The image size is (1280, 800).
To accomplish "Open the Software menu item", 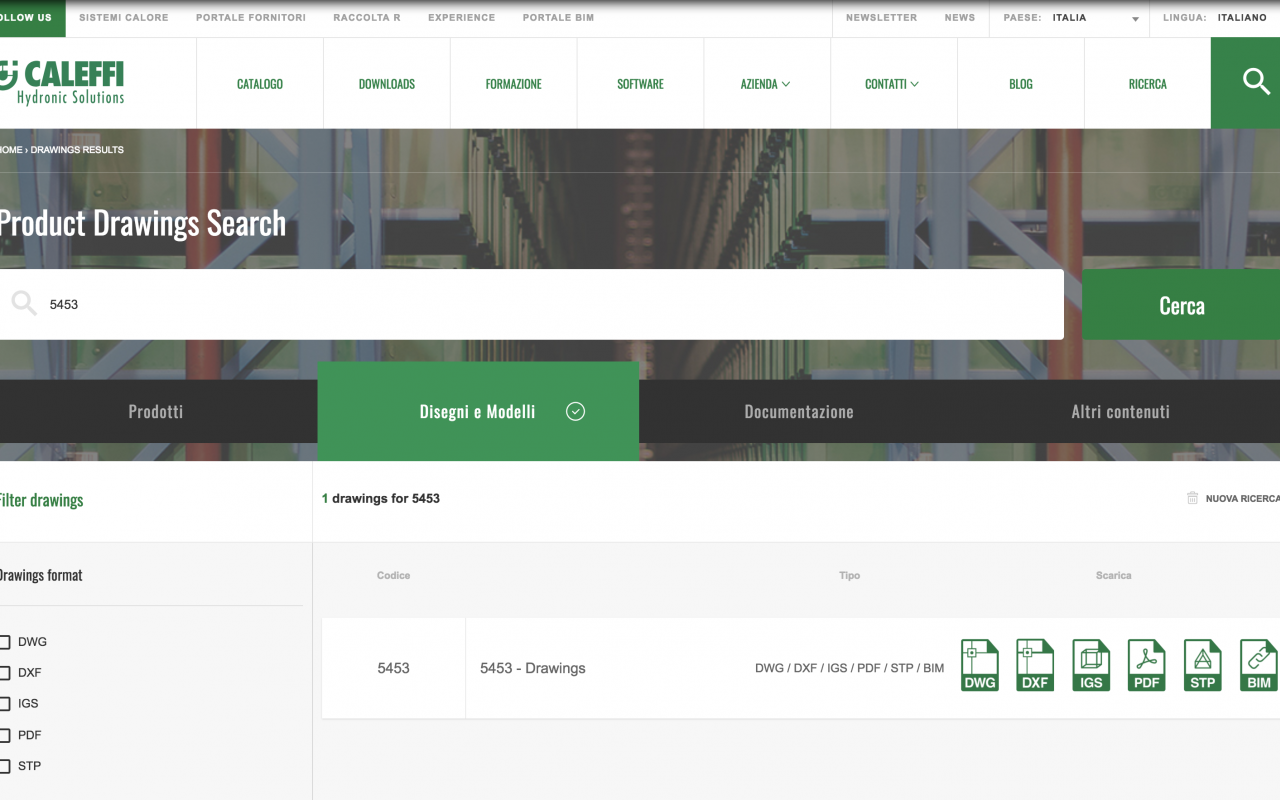I will click(x=641, y=84).
